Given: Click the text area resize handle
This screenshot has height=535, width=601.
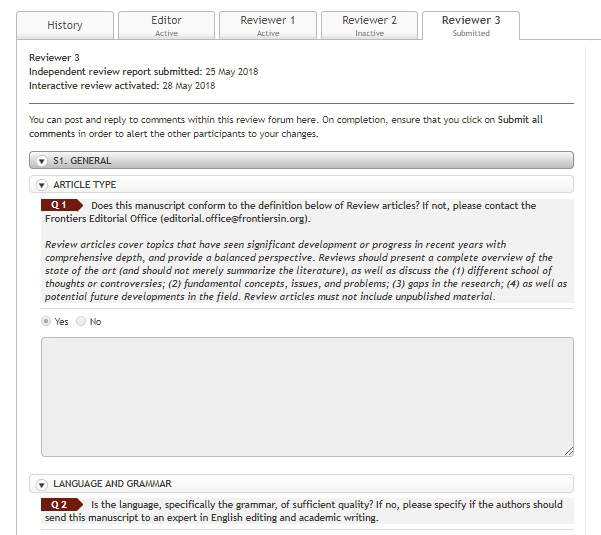Looking at the screenshot, I should point(569,452).
